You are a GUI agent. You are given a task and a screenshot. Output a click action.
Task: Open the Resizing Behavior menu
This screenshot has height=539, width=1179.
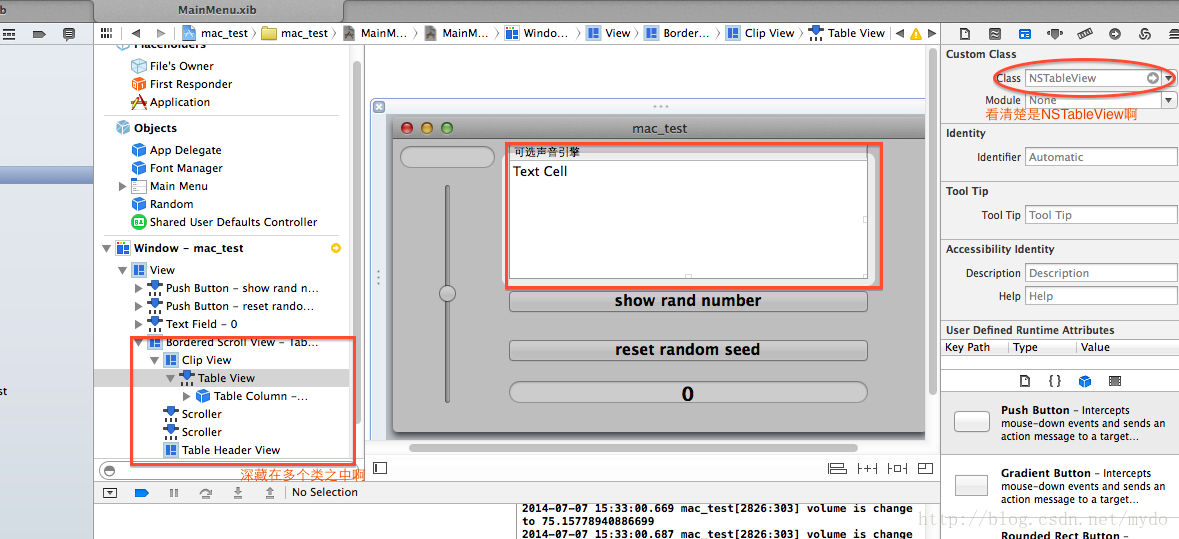pyautogui.click(x=926, y=468)
